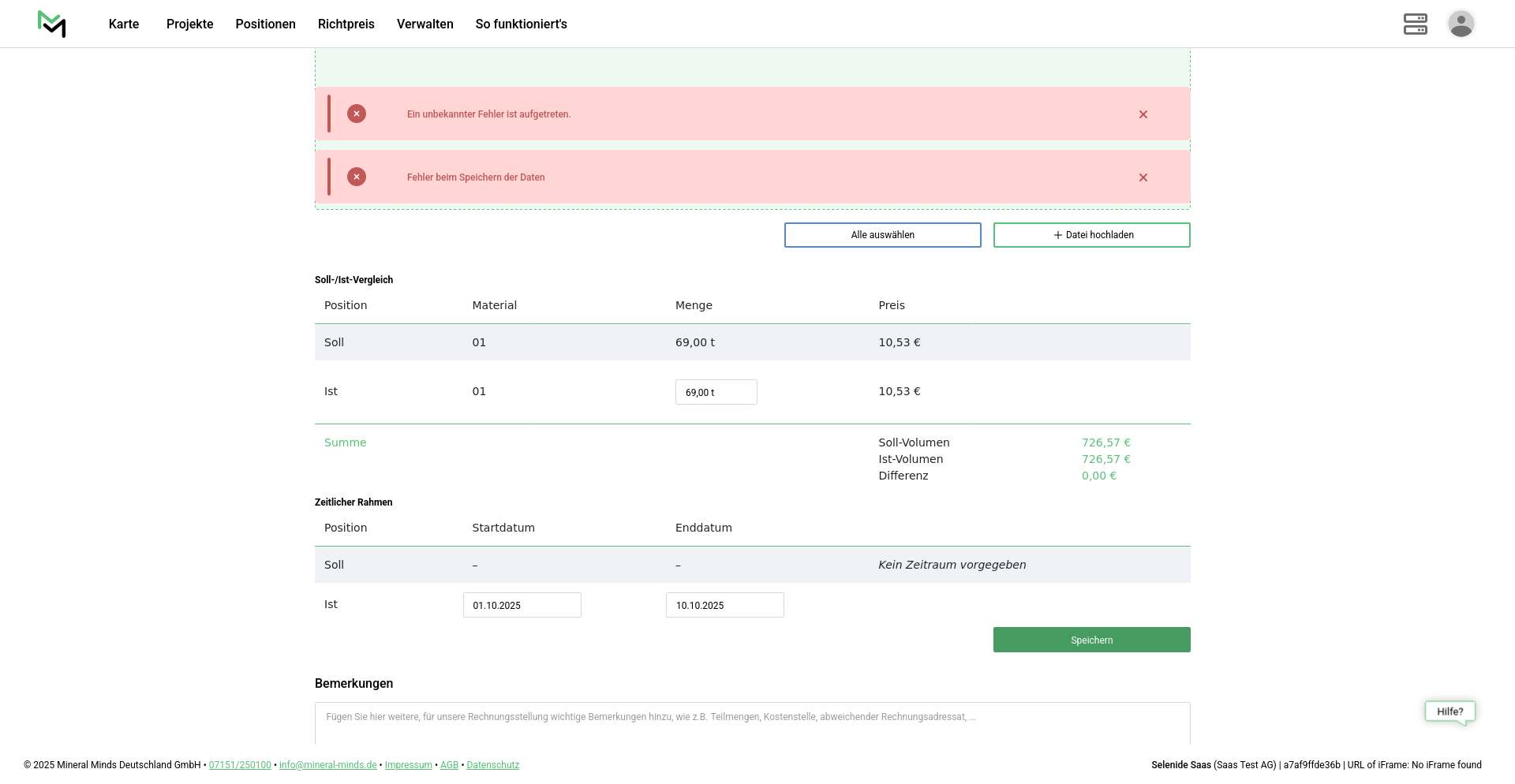
Task: Open the Karte menu item
Action: click(x=124, y=24)
